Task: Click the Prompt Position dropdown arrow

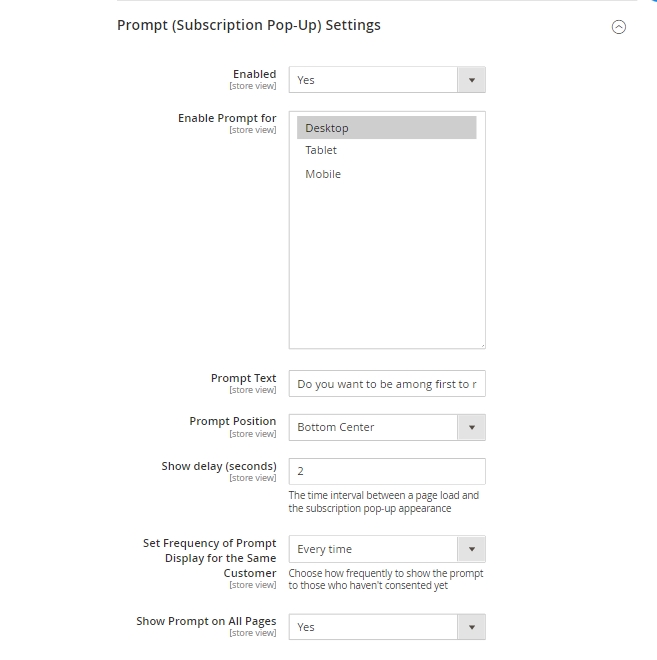Action: 472,427
